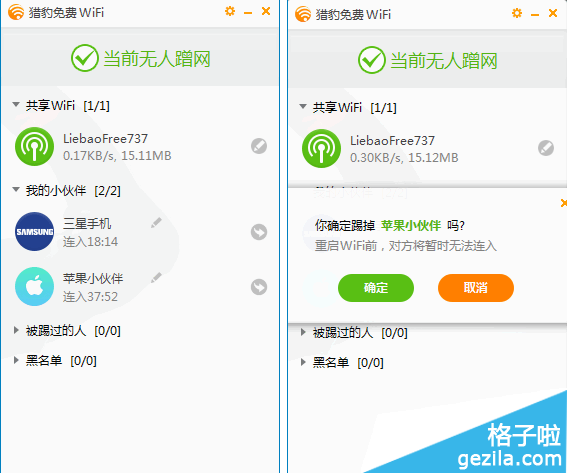Confirm kick with green 确定 button
567x473 pixels.
[376, 288]
